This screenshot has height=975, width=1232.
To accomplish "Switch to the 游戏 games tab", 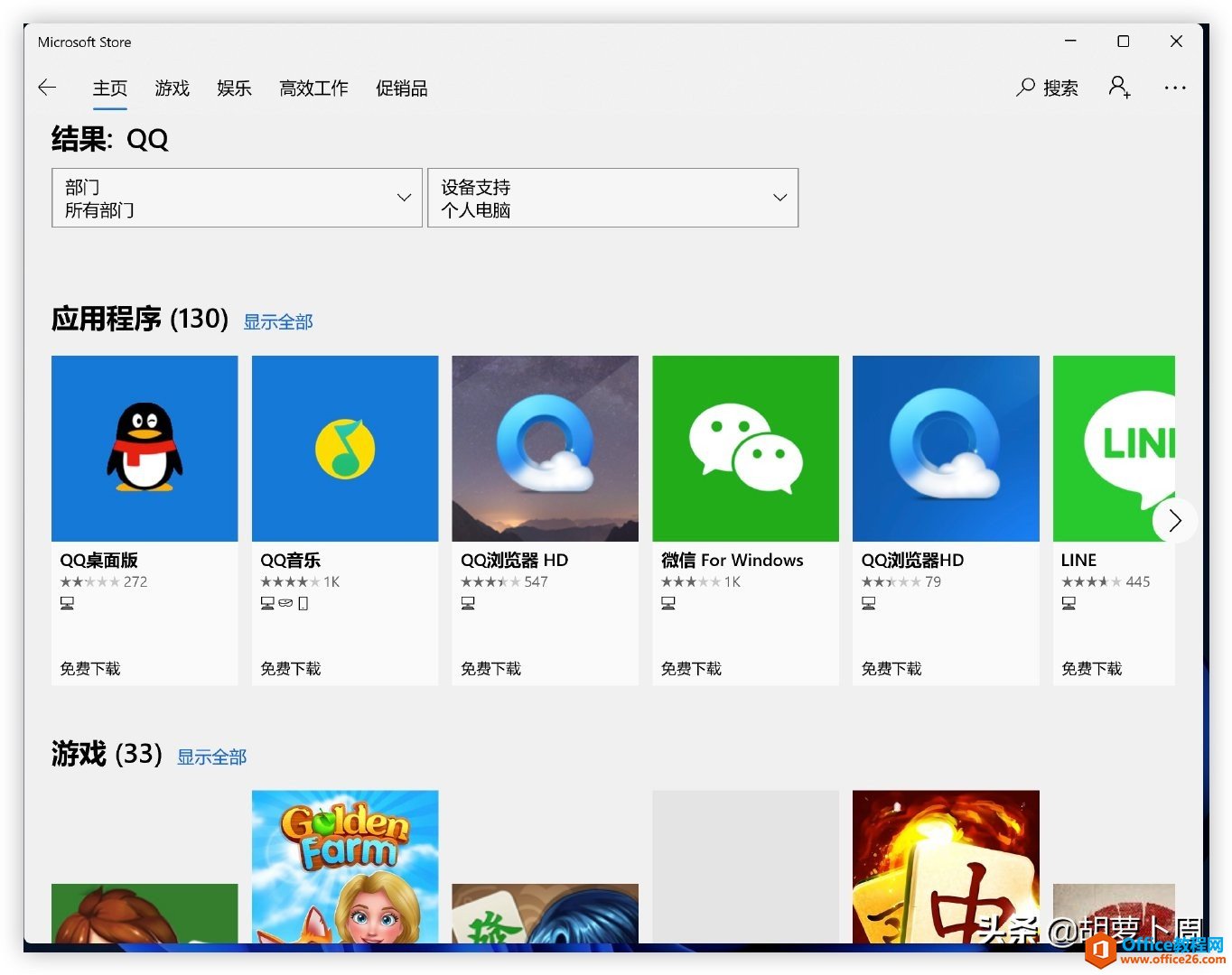I will [173, 88].
